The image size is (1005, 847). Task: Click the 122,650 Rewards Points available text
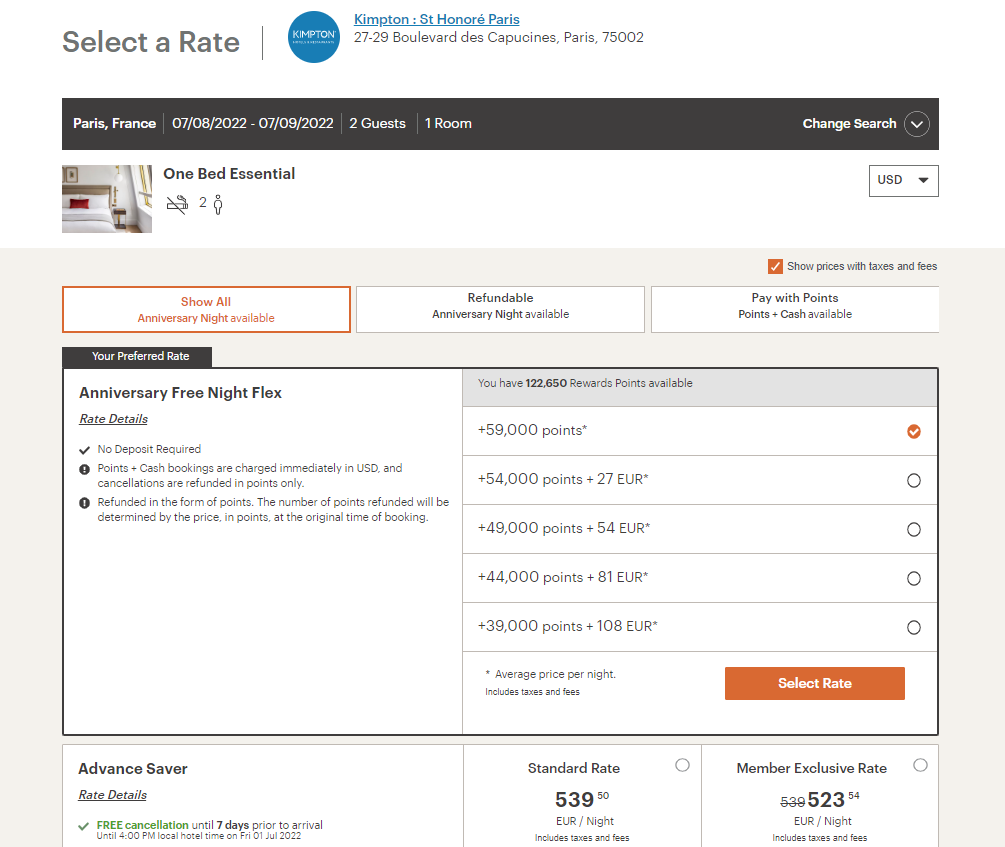point(585,383)
